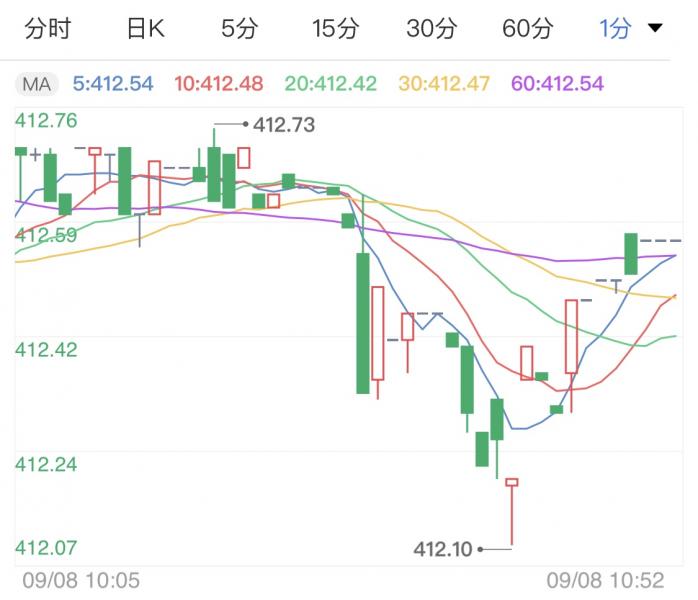Click the 09/08 10:05 start time label
Viewport: 698px width, 600px height.
click(x=81, y=580)
